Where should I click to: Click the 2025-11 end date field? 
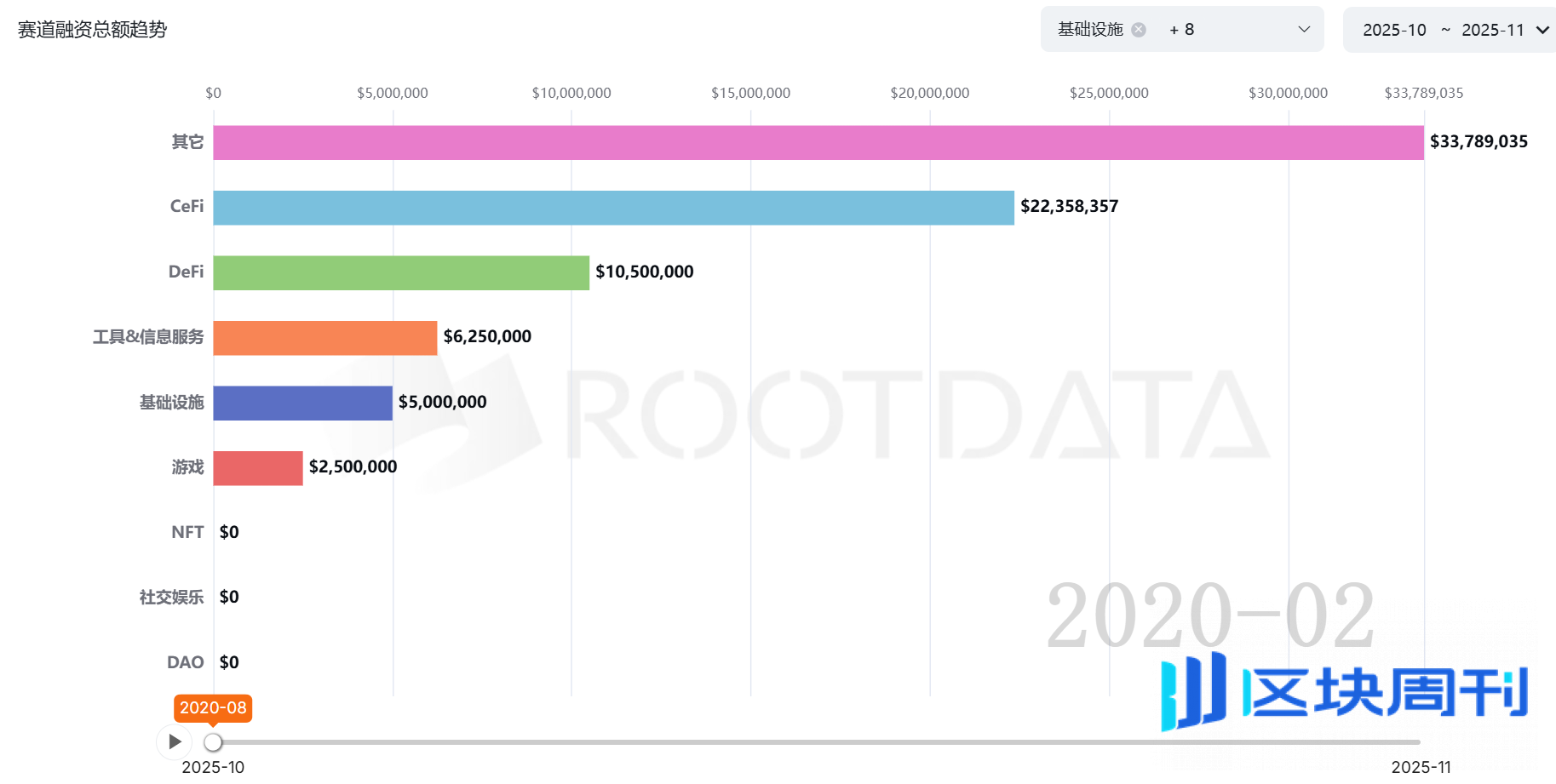coord(1492,30)
